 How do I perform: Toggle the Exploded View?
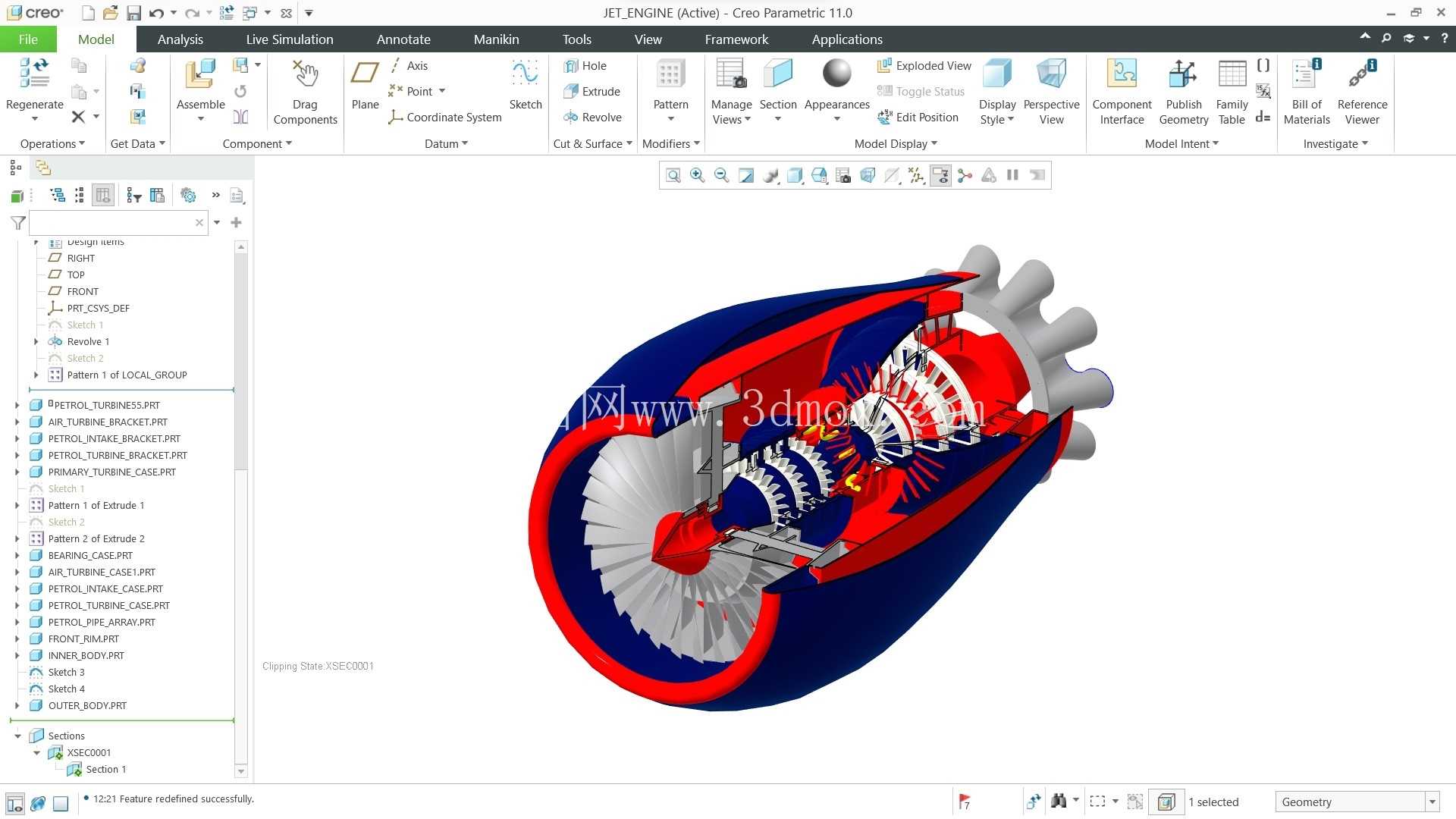click(x=924, y=66)
